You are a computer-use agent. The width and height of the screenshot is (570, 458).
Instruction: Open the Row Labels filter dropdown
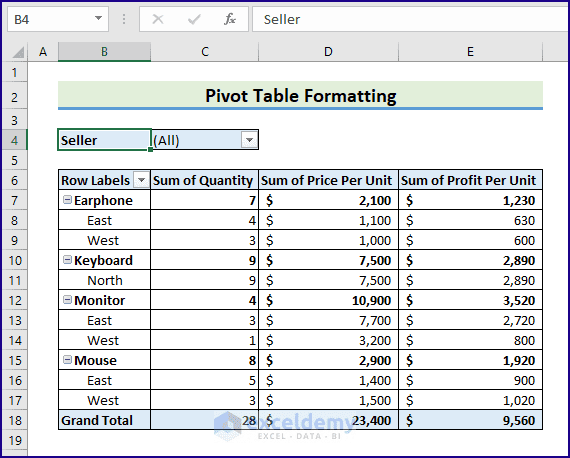point(142,180)
